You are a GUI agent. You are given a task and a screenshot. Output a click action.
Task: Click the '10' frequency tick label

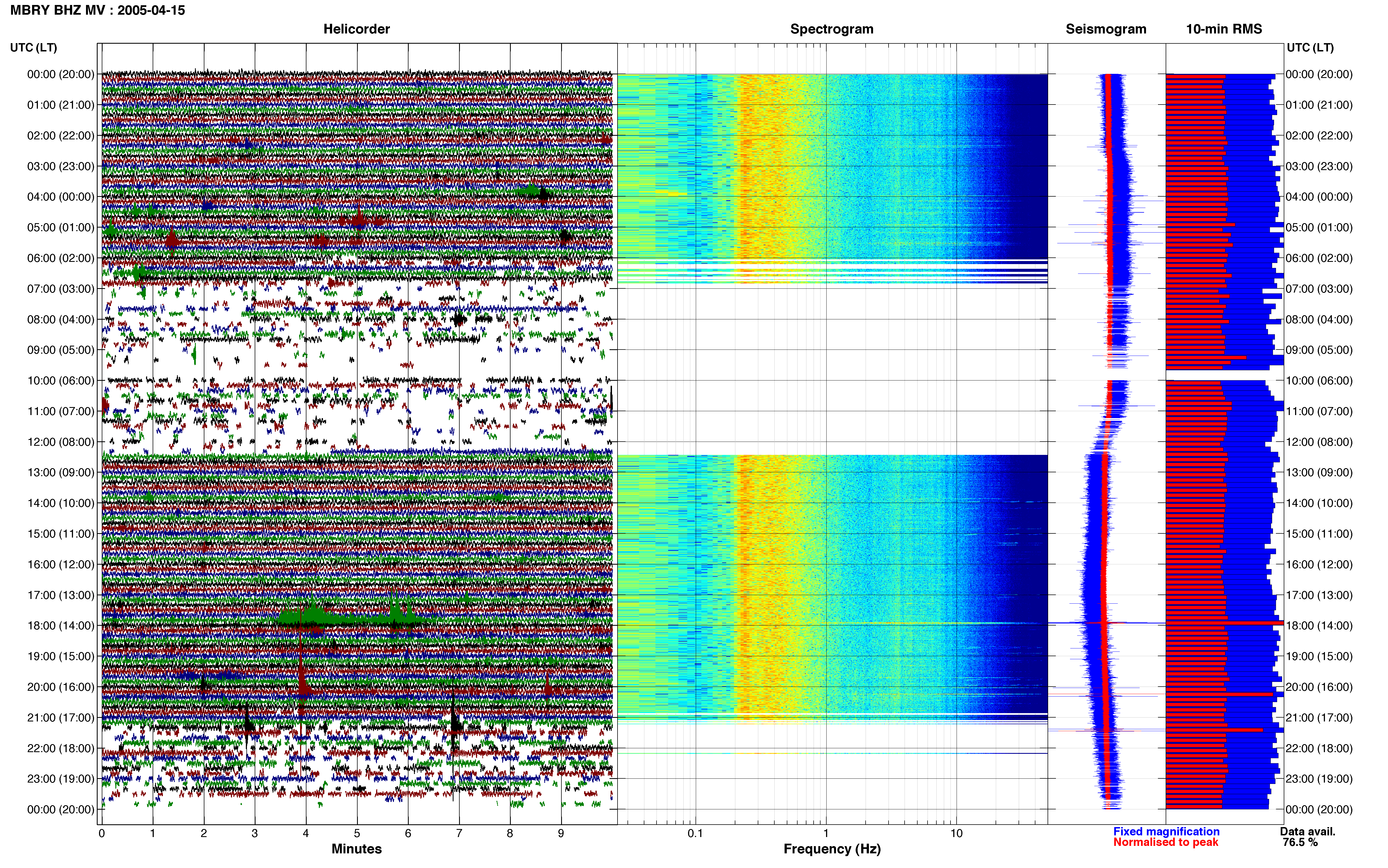[x=956, y=833]
